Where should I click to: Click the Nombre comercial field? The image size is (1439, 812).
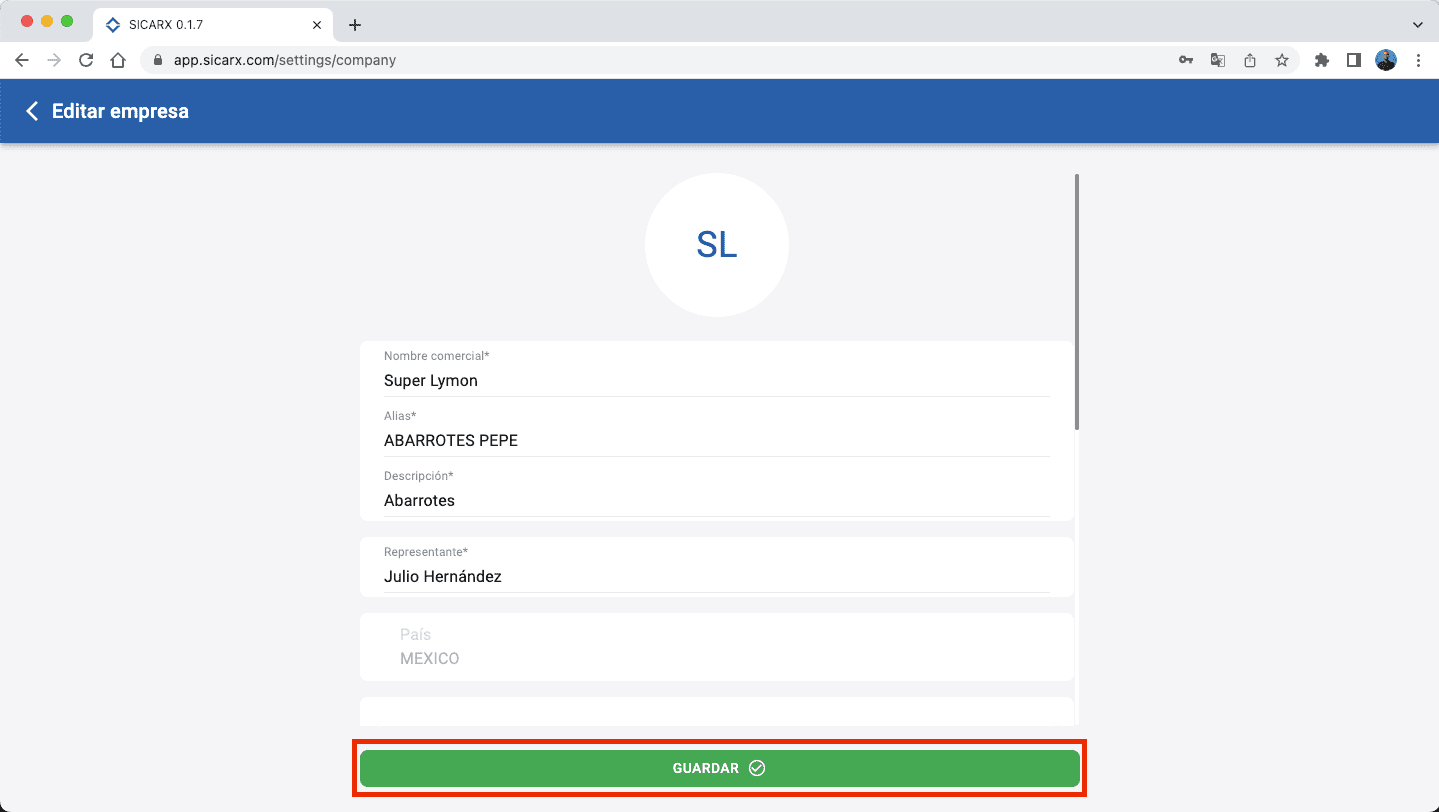(x=716, y=380)
